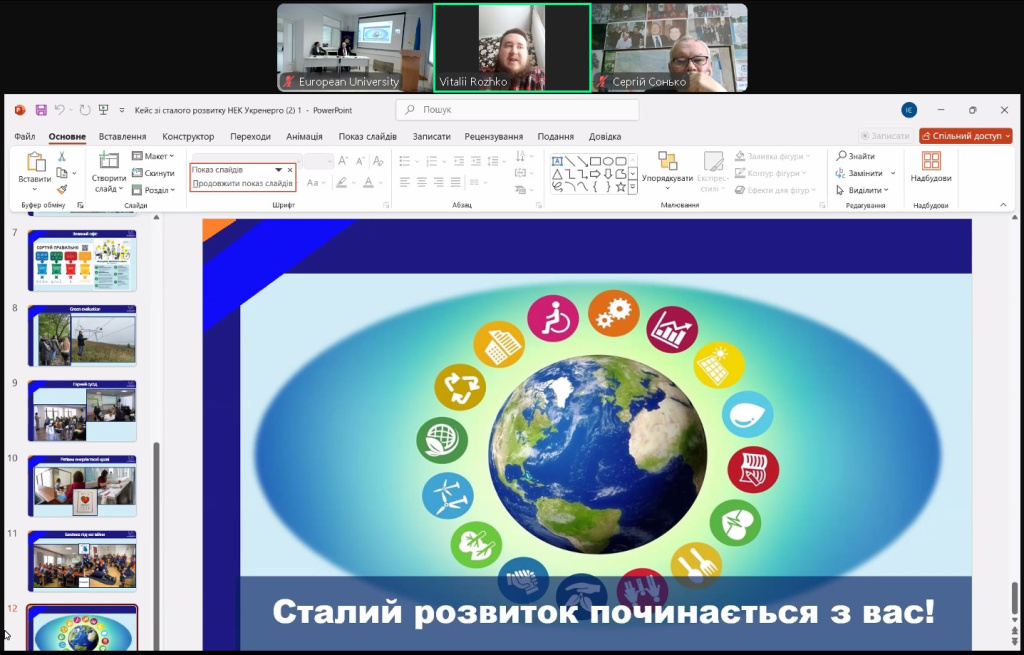The image size is (1024, 655).
Task: Click the Спільний доступ share button
Action: [965, 136]
